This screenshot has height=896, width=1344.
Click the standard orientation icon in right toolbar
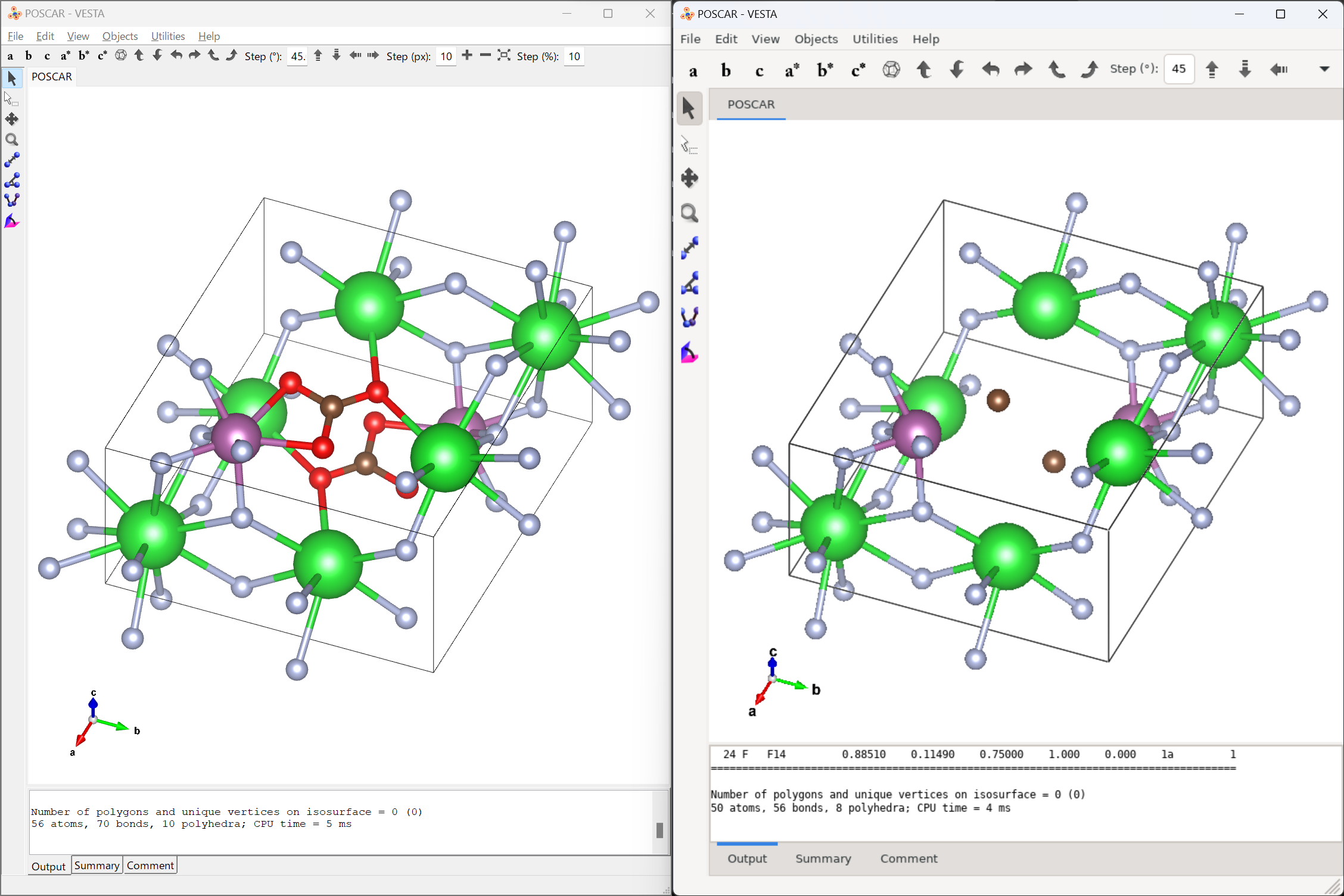tap(891, 70)
